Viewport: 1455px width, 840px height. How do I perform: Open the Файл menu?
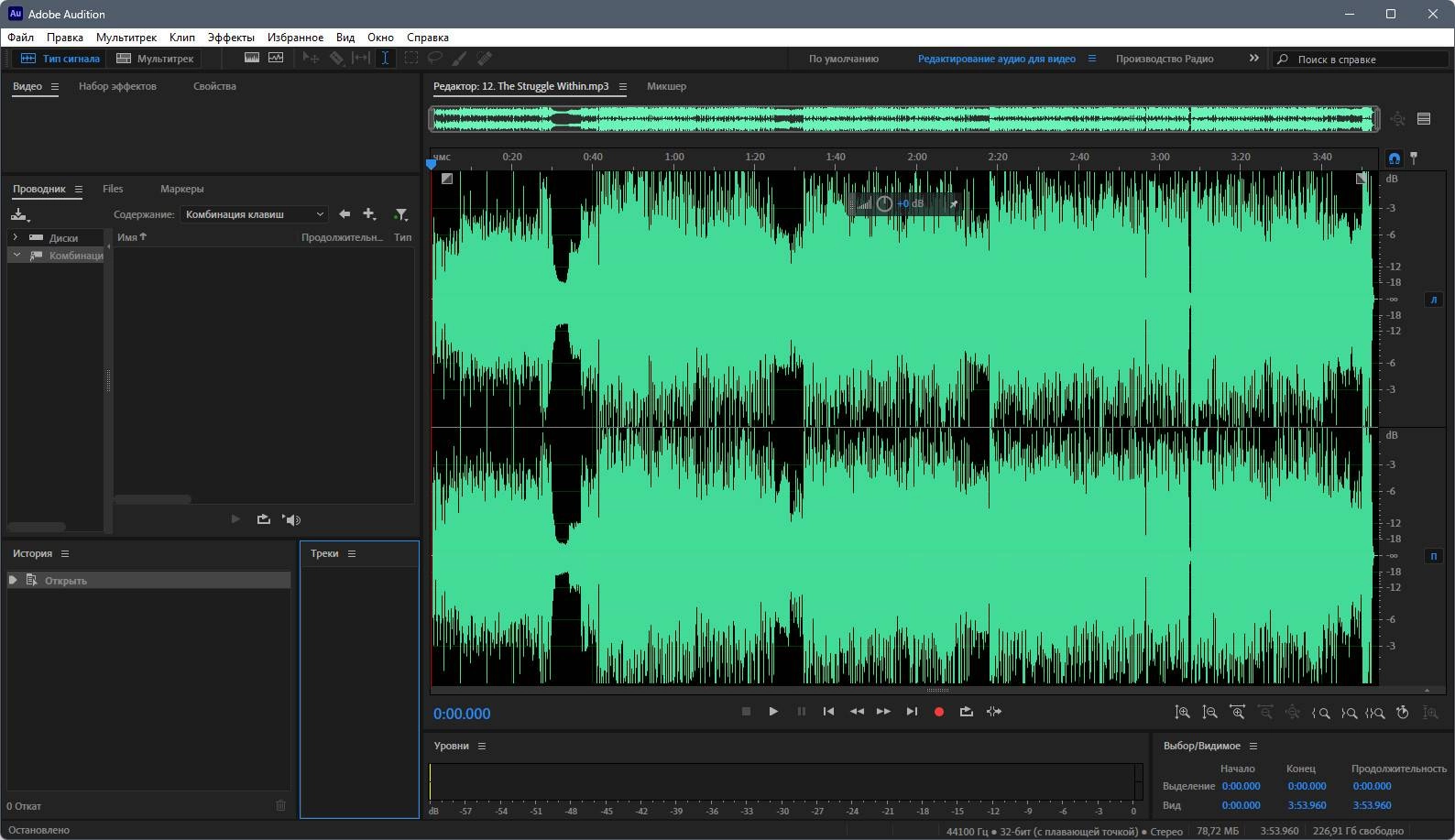(20, 38)
